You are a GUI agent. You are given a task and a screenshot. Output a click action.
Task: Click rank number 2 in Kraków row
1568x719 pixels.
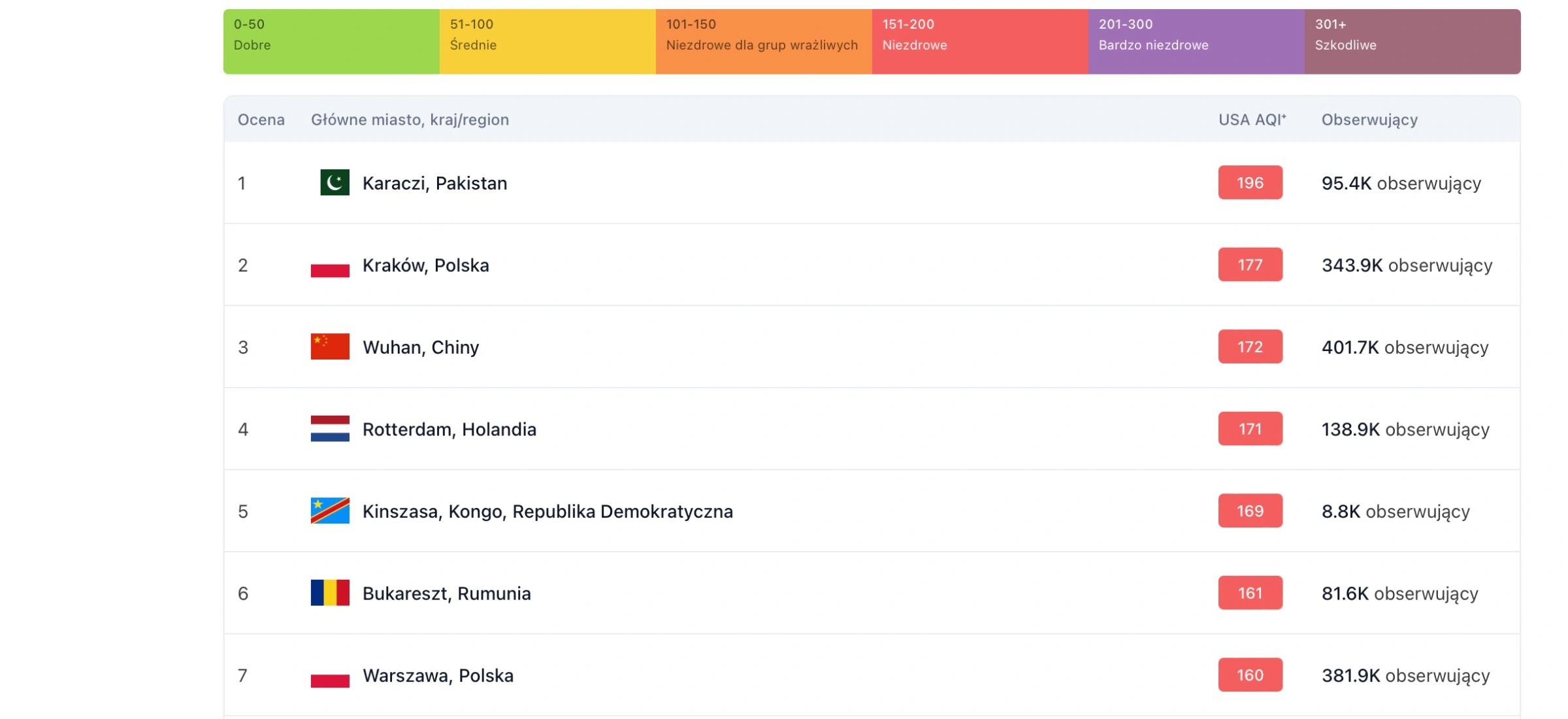click(242, 265)
